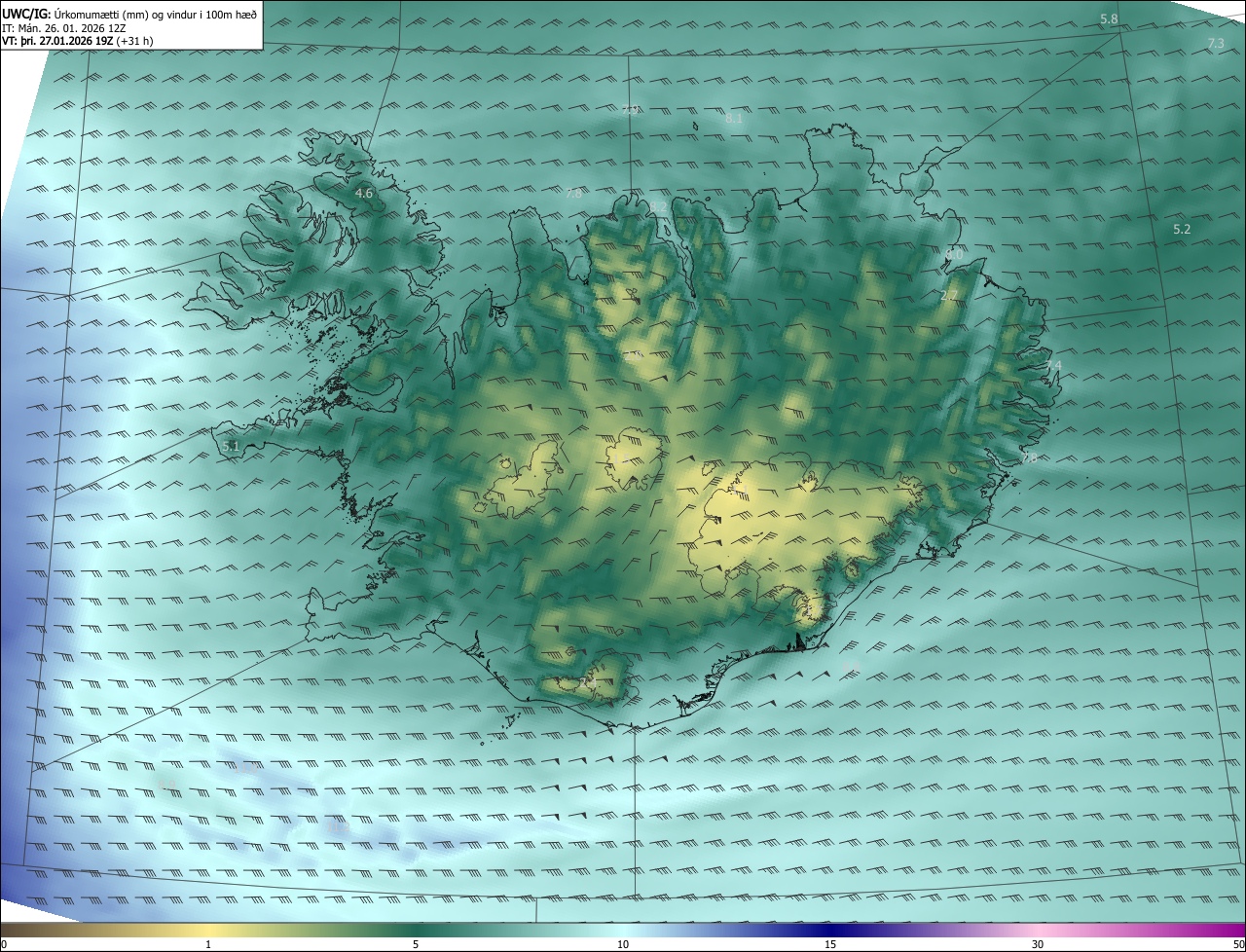Click the 8.1 value on the map
Image resolution: width=1246 pixels, height=952 pixels.
point(734,119)
